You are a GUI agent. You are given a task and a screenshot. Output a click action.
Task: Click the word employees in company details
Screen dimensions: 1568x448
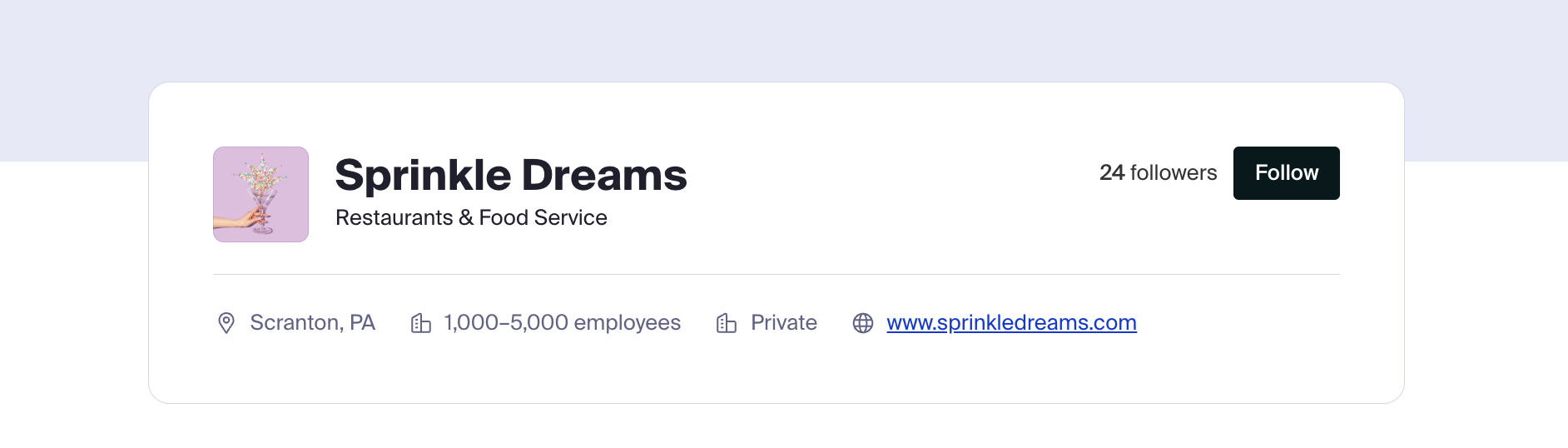point(628,323)
